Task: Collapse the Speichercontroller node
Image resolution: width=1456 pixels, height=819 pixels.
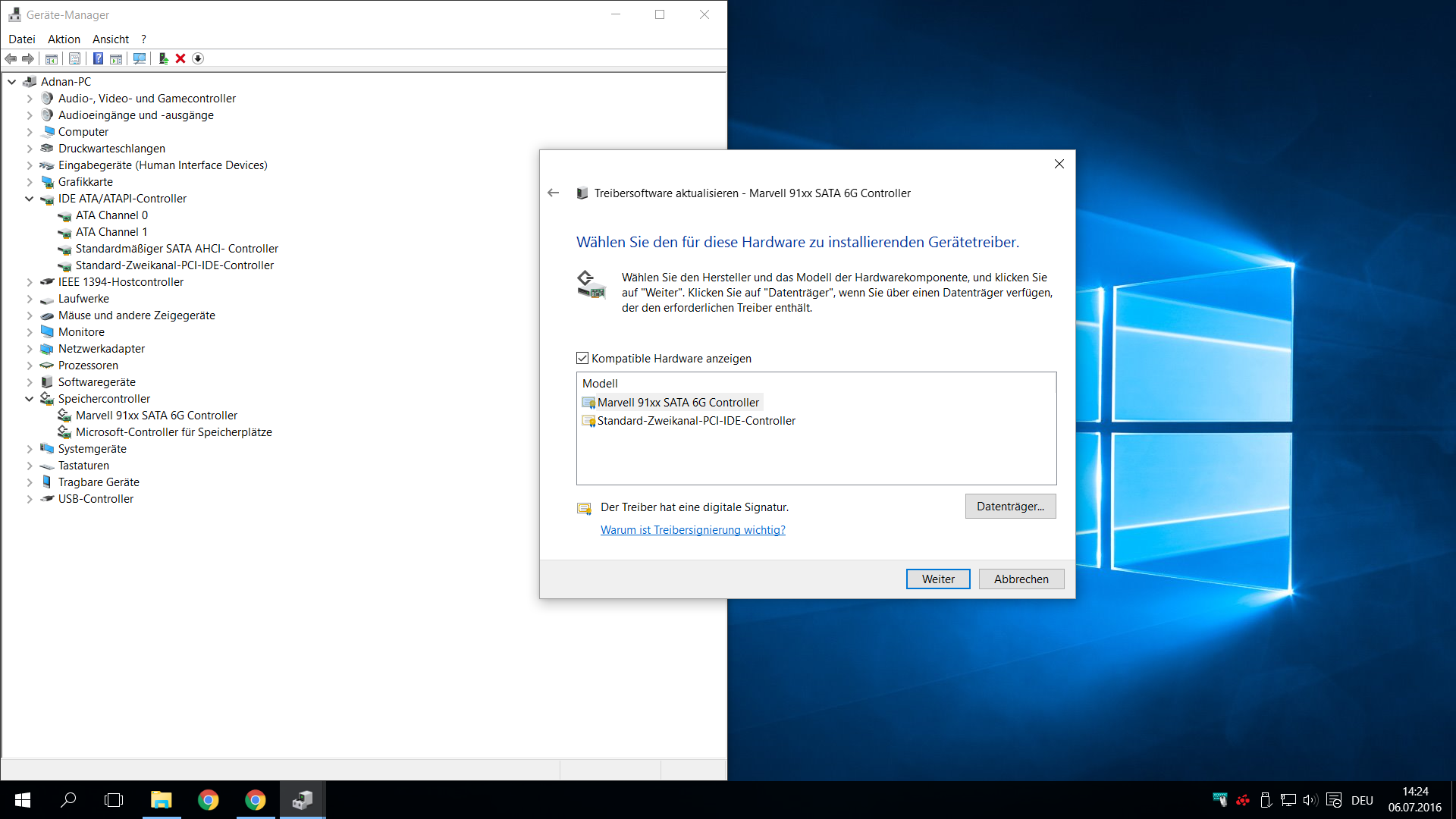Action: pyautogui.click(x=30, y=399)
